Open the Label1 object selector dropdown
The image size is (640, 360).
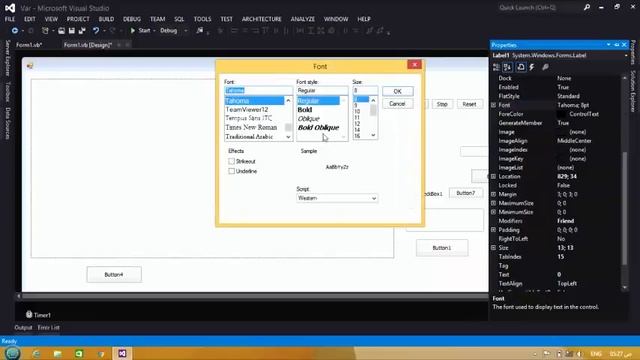coord(626,56)
